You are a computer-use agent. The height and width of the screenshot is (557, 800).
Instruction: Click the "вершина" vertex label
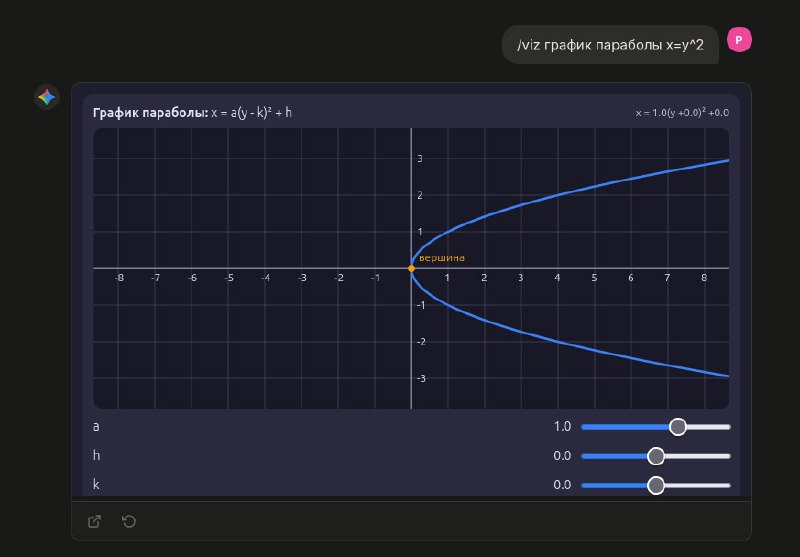tap(441, 258)
